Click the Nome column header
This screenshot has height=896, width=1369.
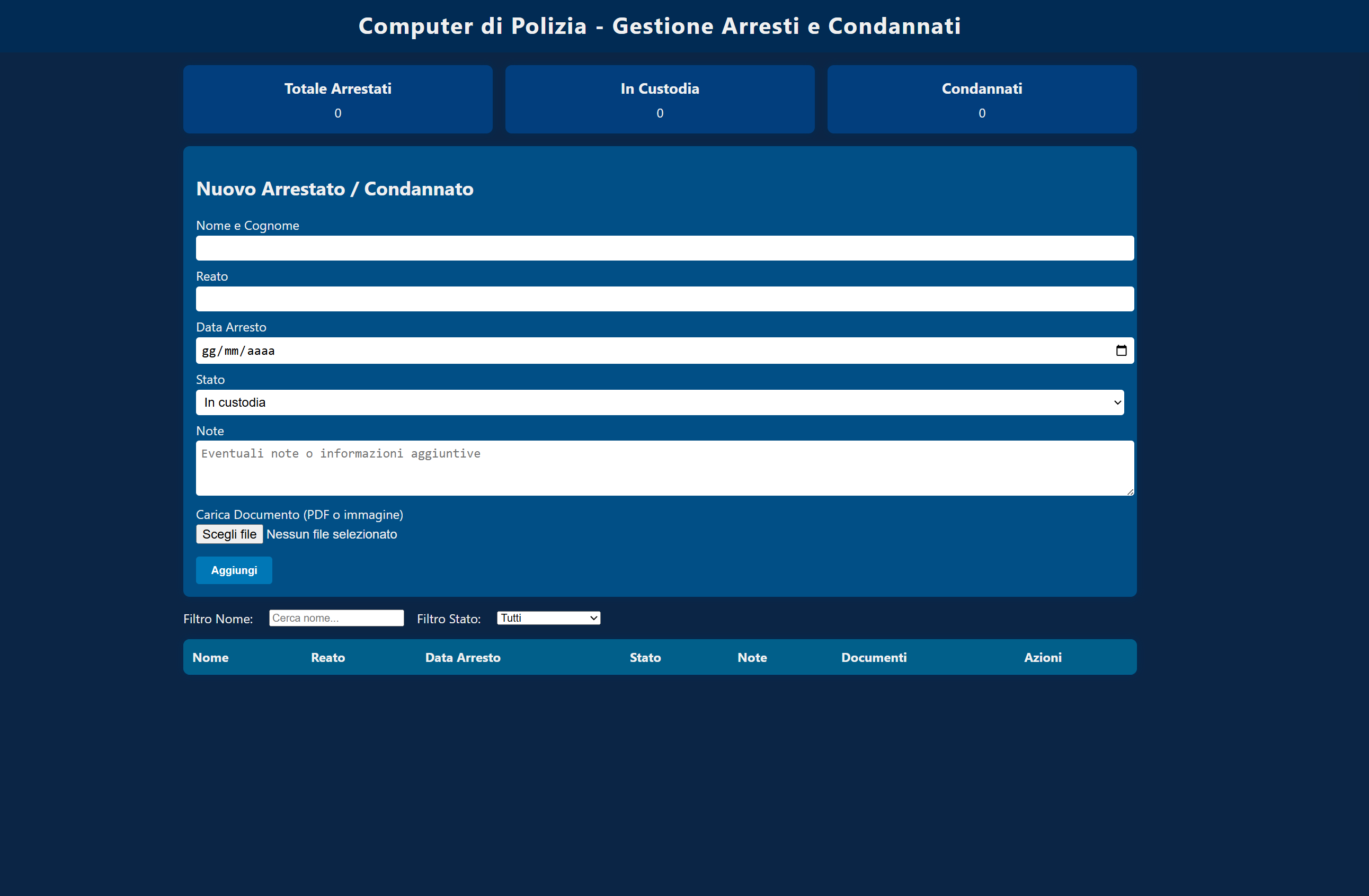(x=210, y=657)
